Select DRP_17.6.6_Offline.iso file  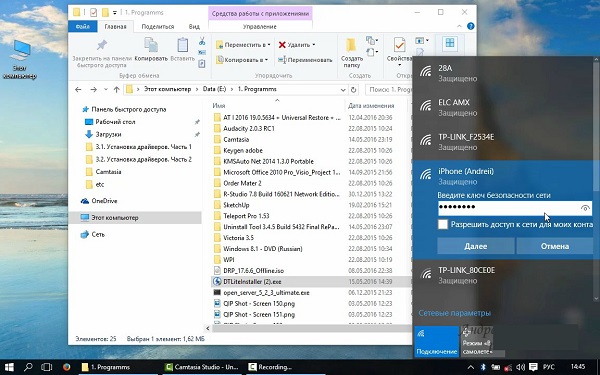[x=253, y=271]
